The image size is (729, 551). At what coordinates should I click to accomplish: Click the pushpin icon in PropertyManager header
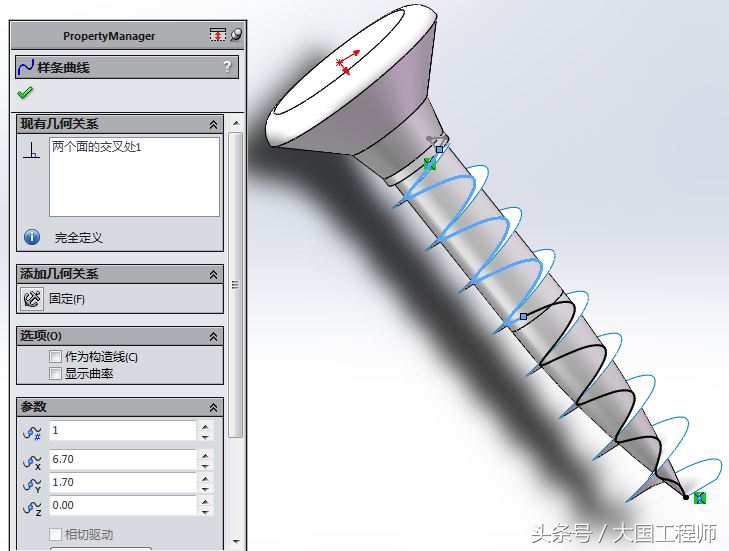click(x=236, y=34)
